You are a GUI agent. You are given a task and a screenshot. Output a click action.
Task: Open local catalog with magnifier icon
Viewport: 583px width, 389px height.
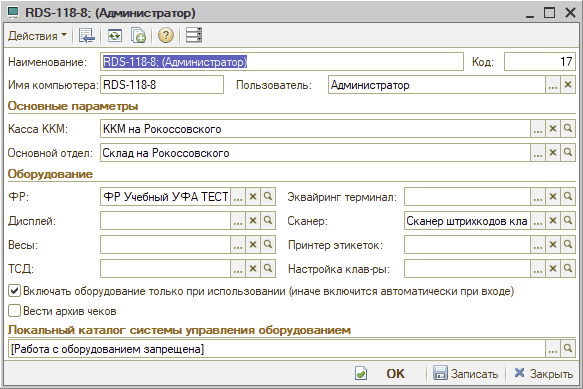tap(568, 349)
